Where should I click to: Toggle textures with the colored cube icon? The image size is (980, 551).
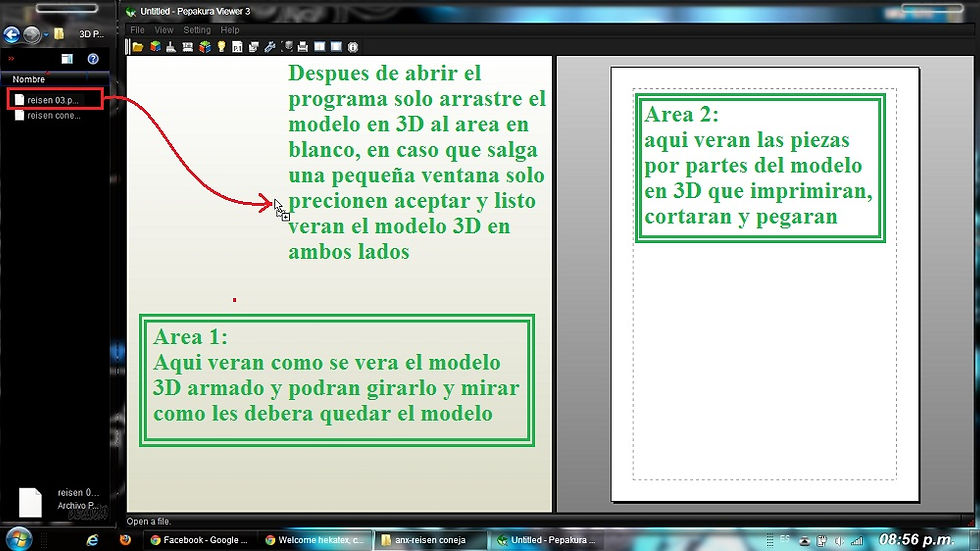[x=155, y=47]
